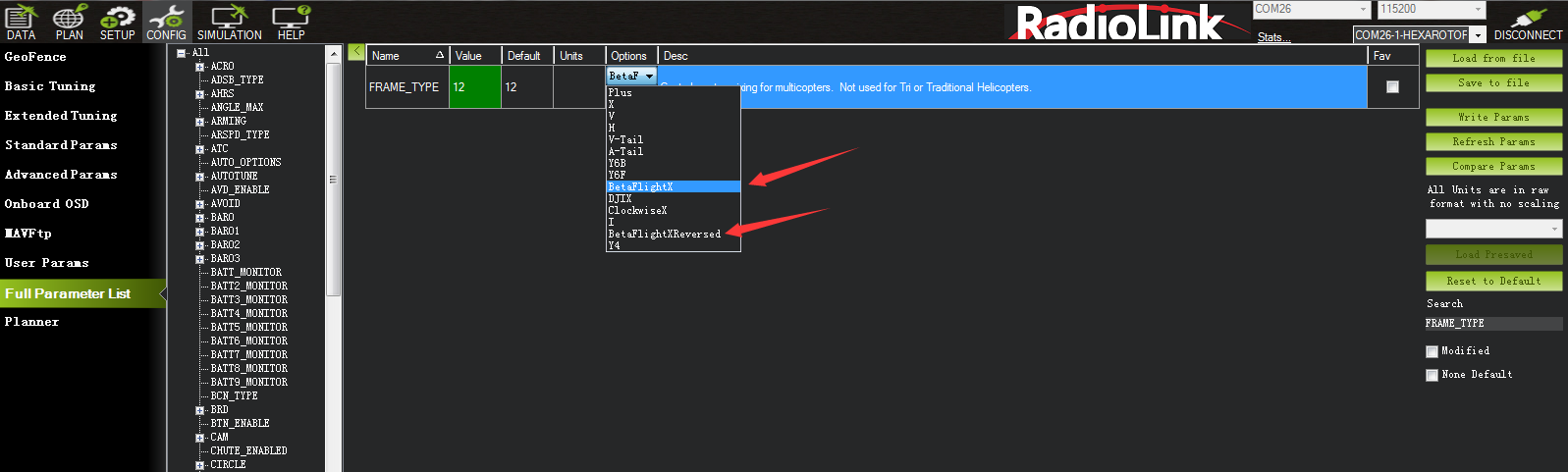This screenshot has height=472, width=1568.
Task: Click the parameter tree vertical scrollbar
Action: click(333, 180)
